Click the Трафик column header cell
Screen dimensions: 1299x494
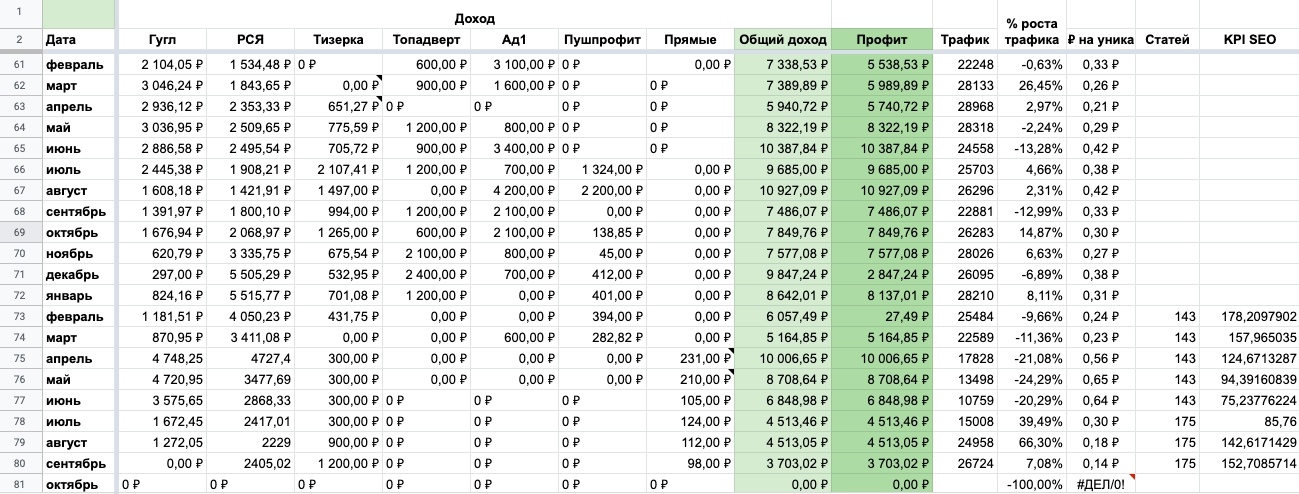point(965,40)
